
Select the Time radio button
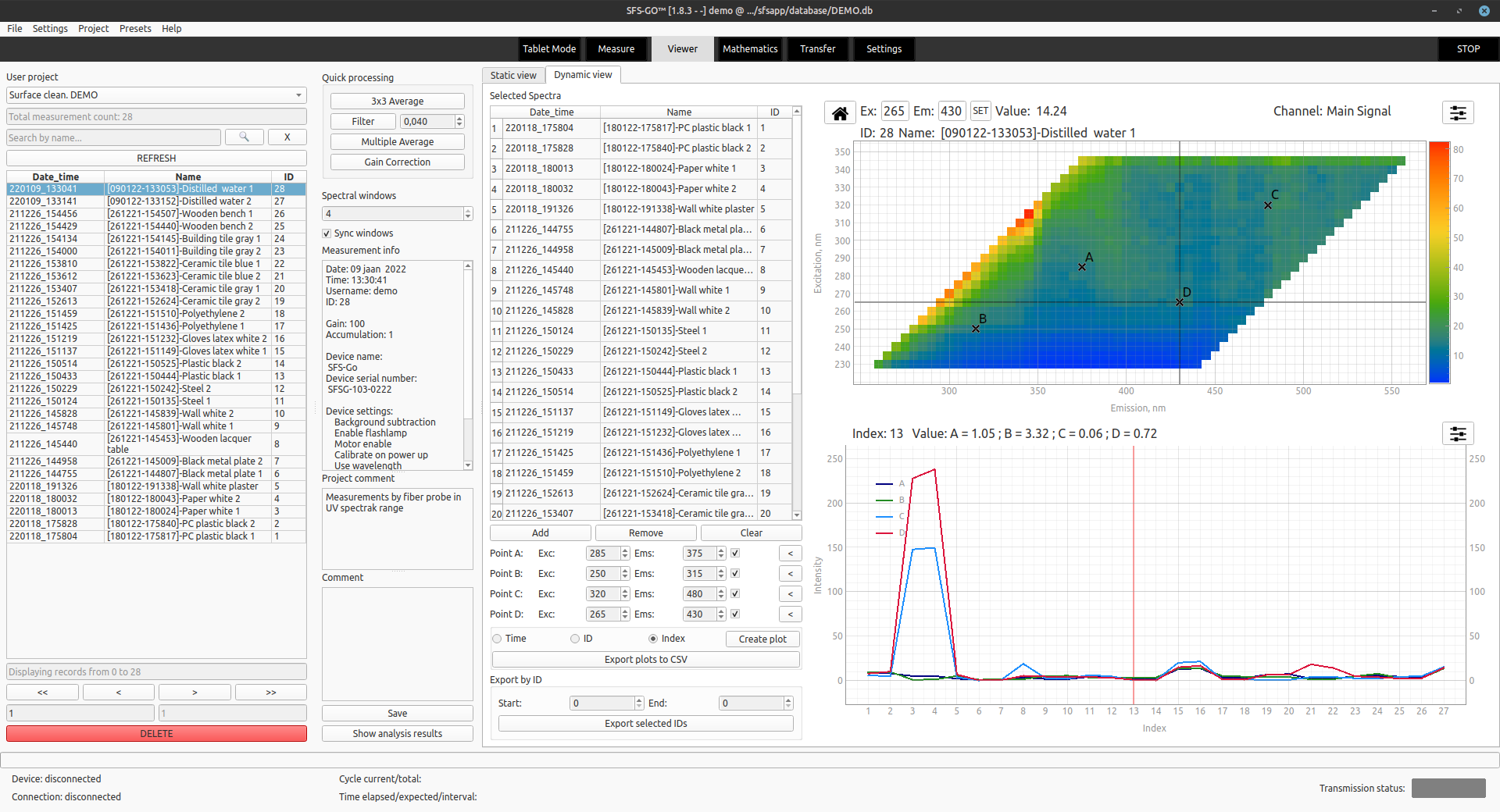[x=497, y=639]
